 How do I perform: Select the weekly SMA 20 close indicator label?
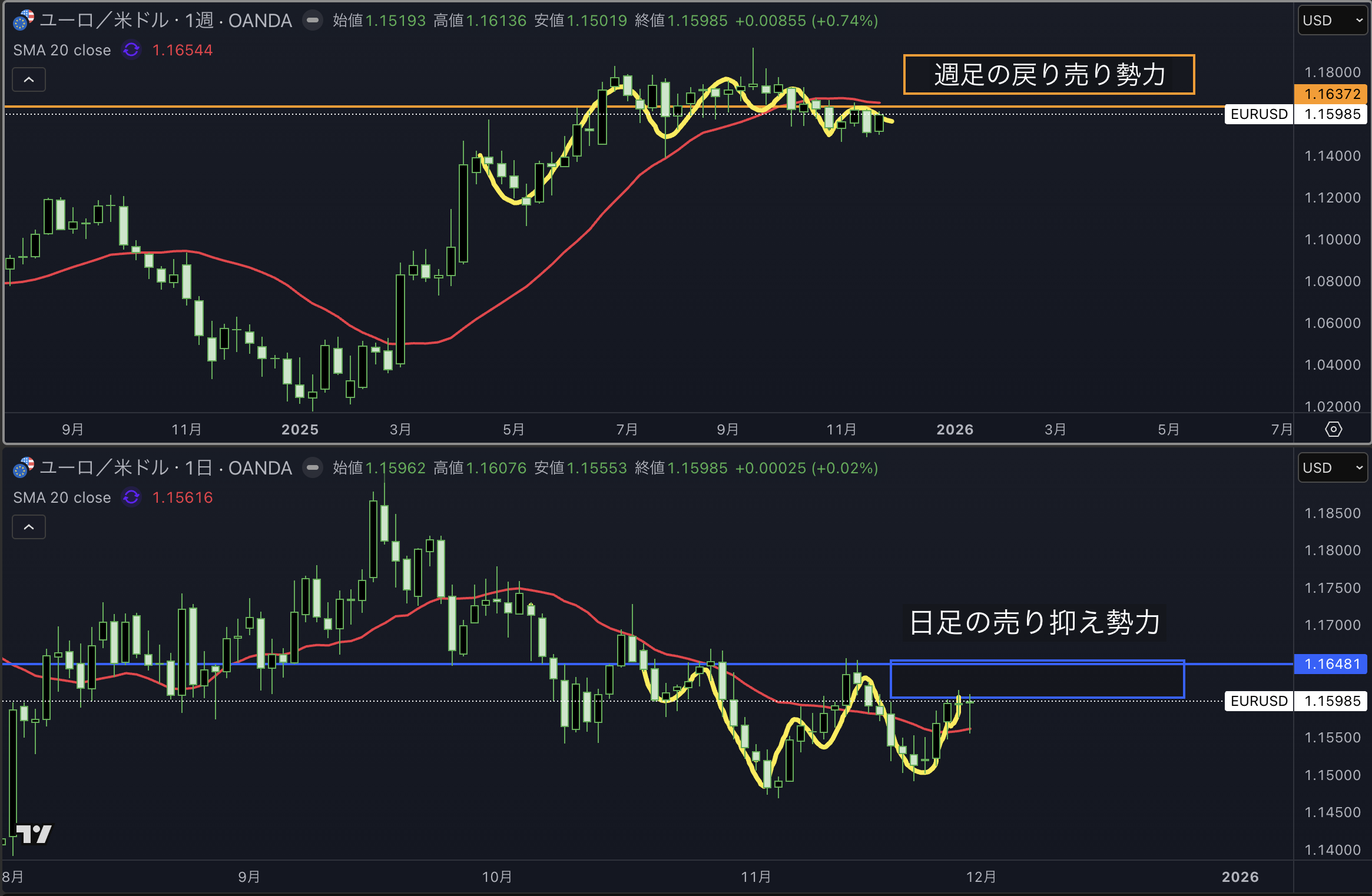click(x=62, y=50)
